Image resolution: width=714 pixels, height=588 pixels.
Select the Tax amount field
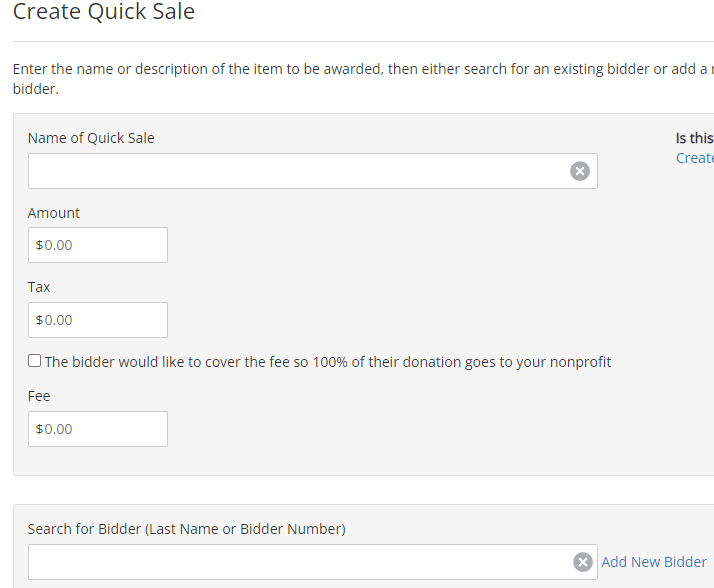98,320
